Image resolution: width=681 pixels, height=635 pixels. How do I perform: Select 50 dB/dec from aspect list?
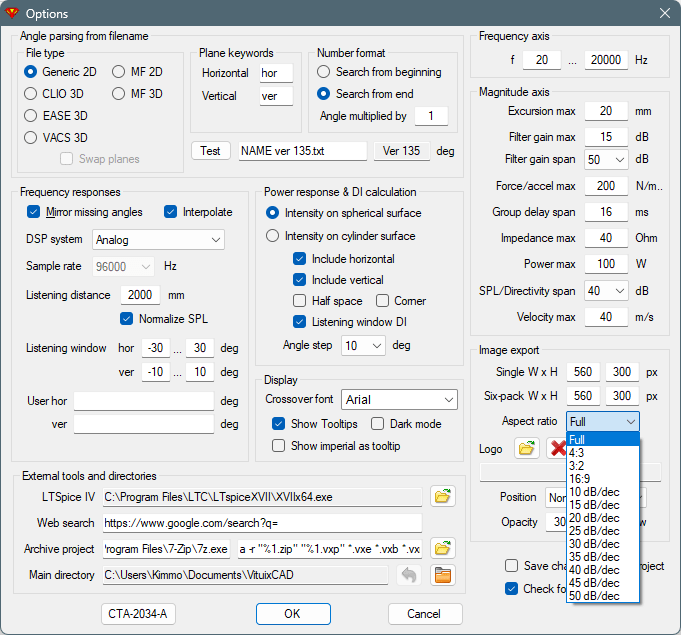pyautogui.click(x=603, y=596)
